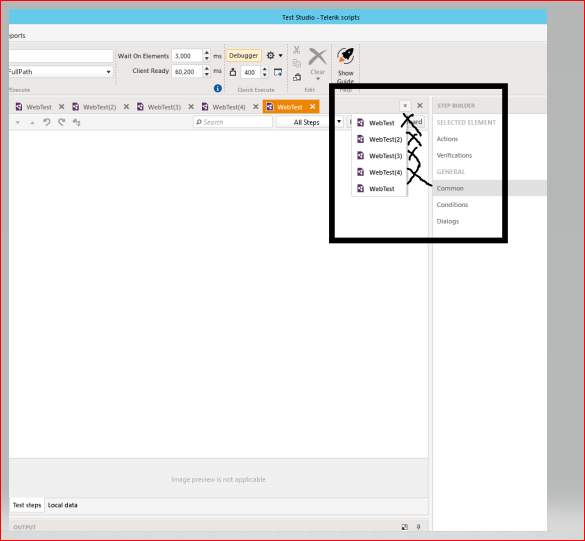The width and height of the screenshot is (585, 541).
Task: Decrease the Client Ready value
Action: click(207, 74)
